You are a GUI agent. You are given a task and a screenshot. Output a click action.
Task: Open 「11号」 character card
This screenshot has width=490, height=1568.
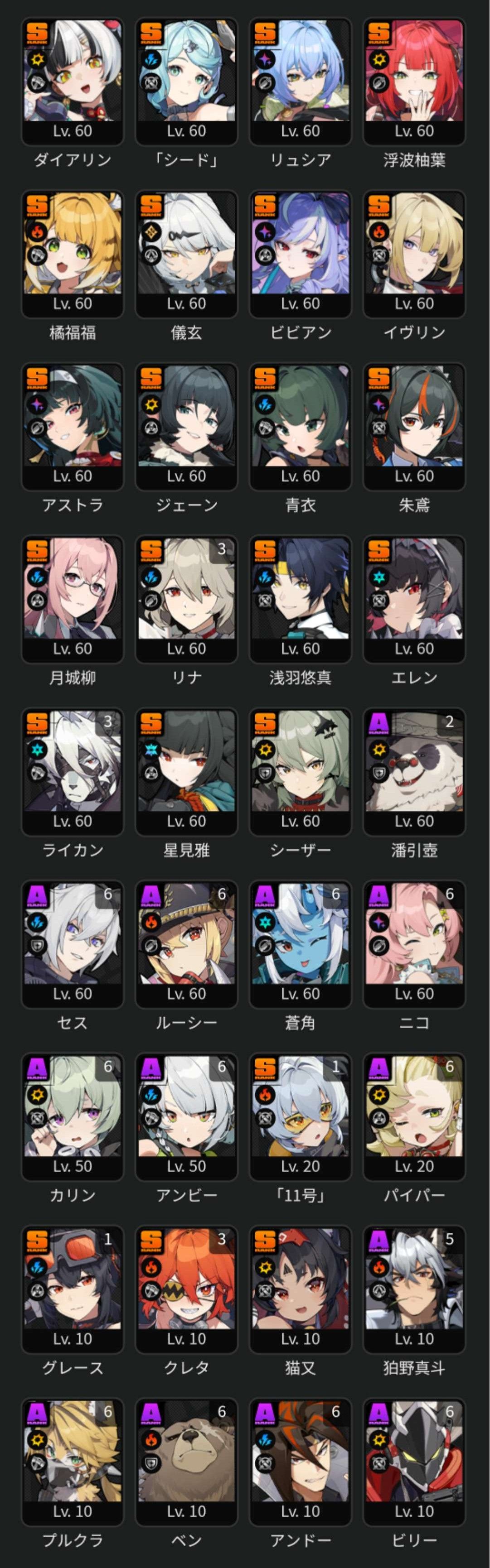(301, 1117)
